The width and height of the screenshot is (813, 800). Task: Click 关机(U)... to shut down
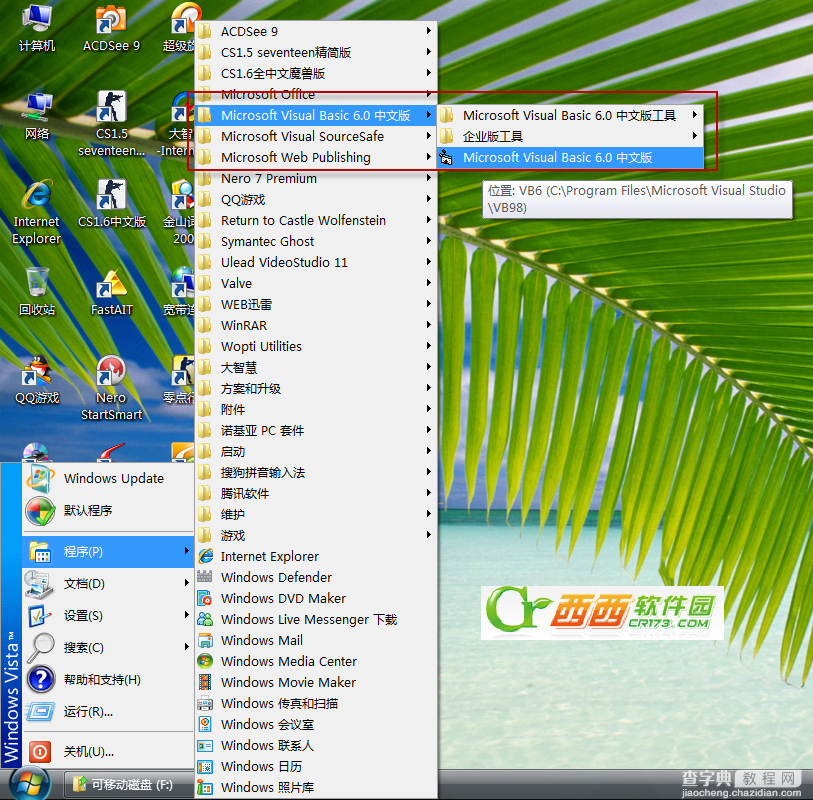(x=108, y=752)
